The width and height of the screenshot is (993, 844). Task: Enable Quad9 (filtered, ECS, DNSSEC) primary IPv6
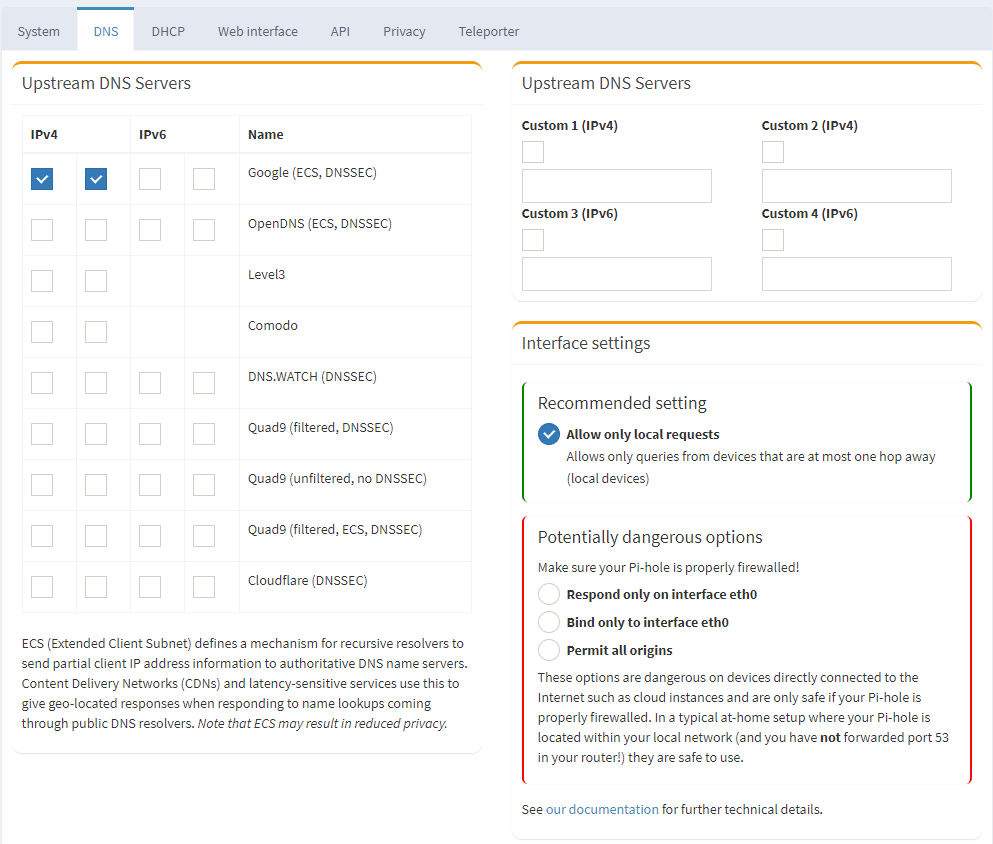(150, 536)
